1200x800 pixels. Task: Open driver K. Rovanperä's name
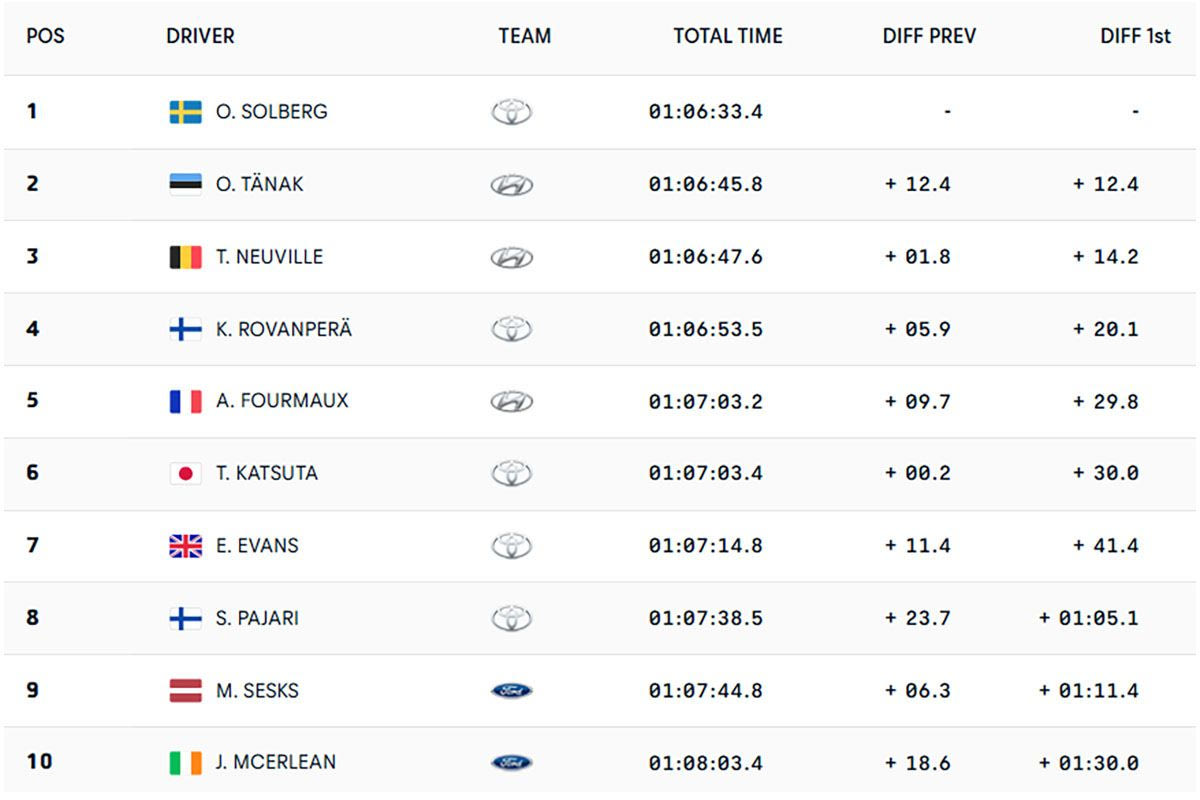[284, 329]
